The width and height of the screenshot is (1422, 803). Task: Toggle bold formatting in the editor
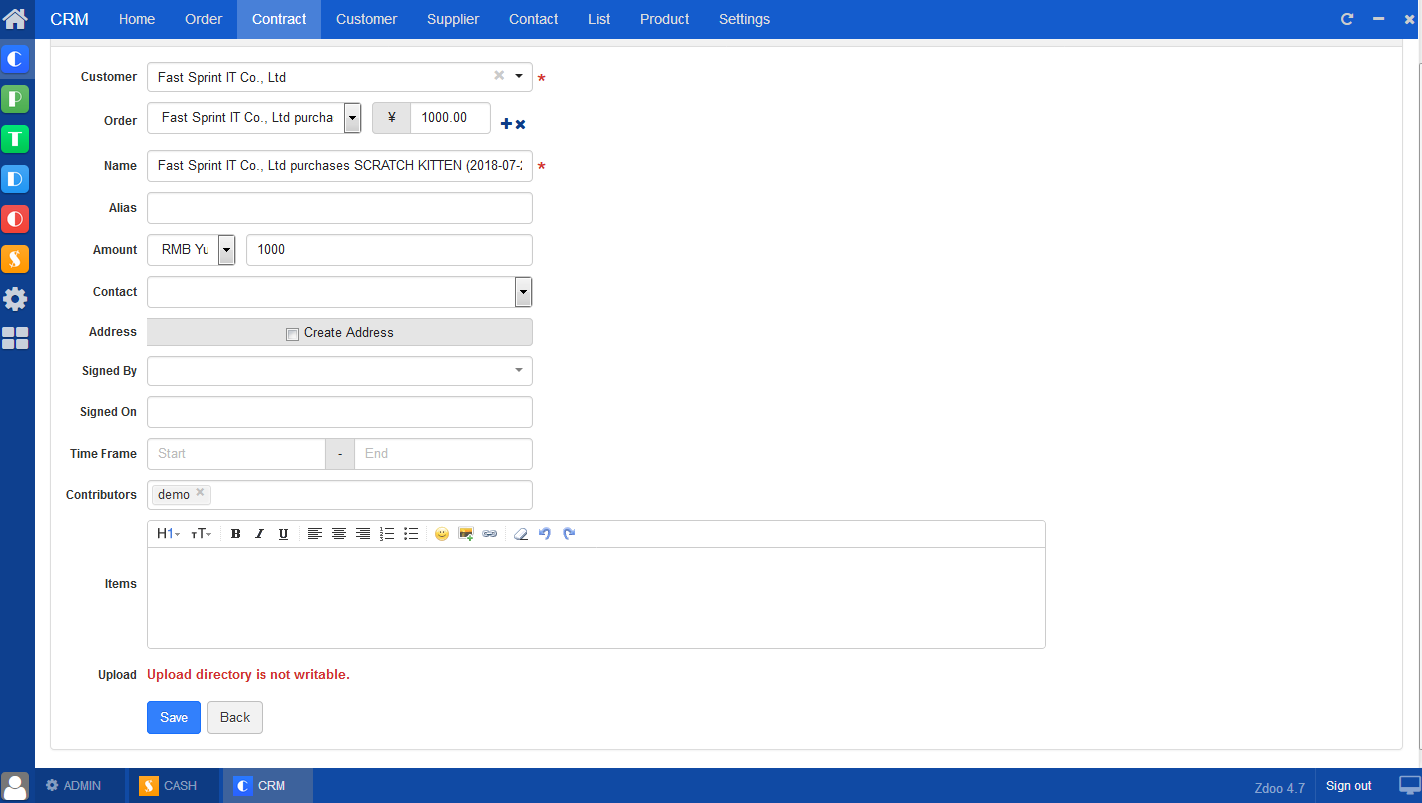(x=235, y=534)
